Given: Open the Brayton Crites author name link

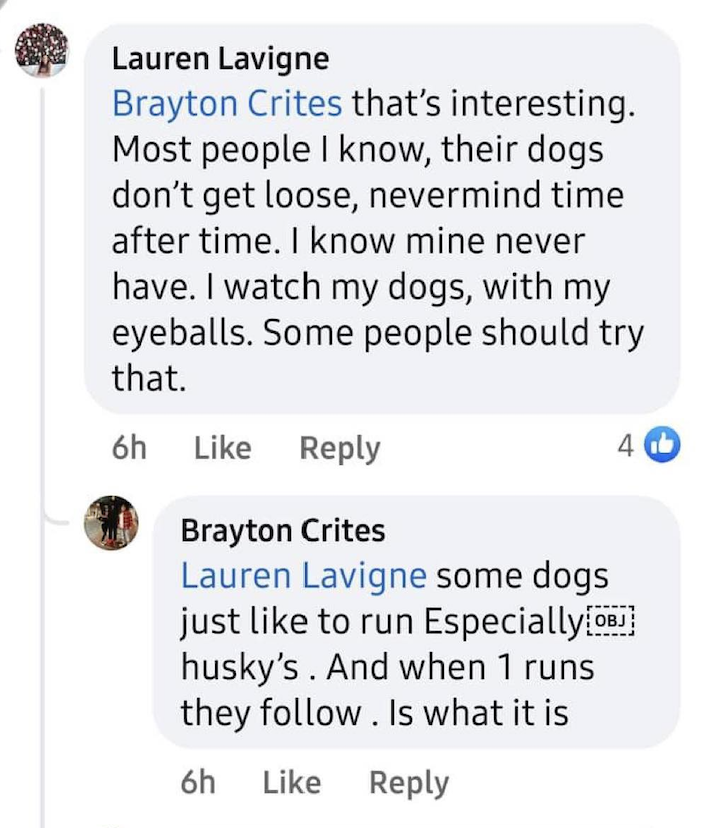Looking at the screenshot, I should pos(282,531).
